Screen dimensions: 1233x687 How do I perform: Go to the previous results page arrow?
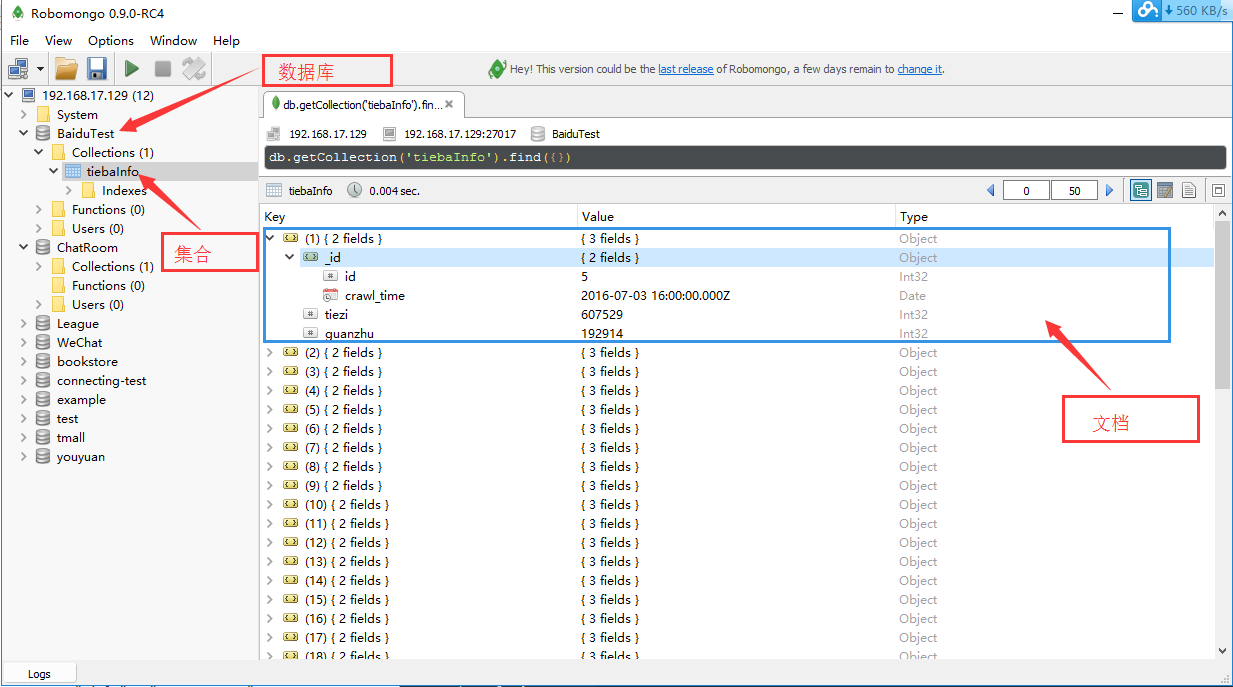click(990, 190)
